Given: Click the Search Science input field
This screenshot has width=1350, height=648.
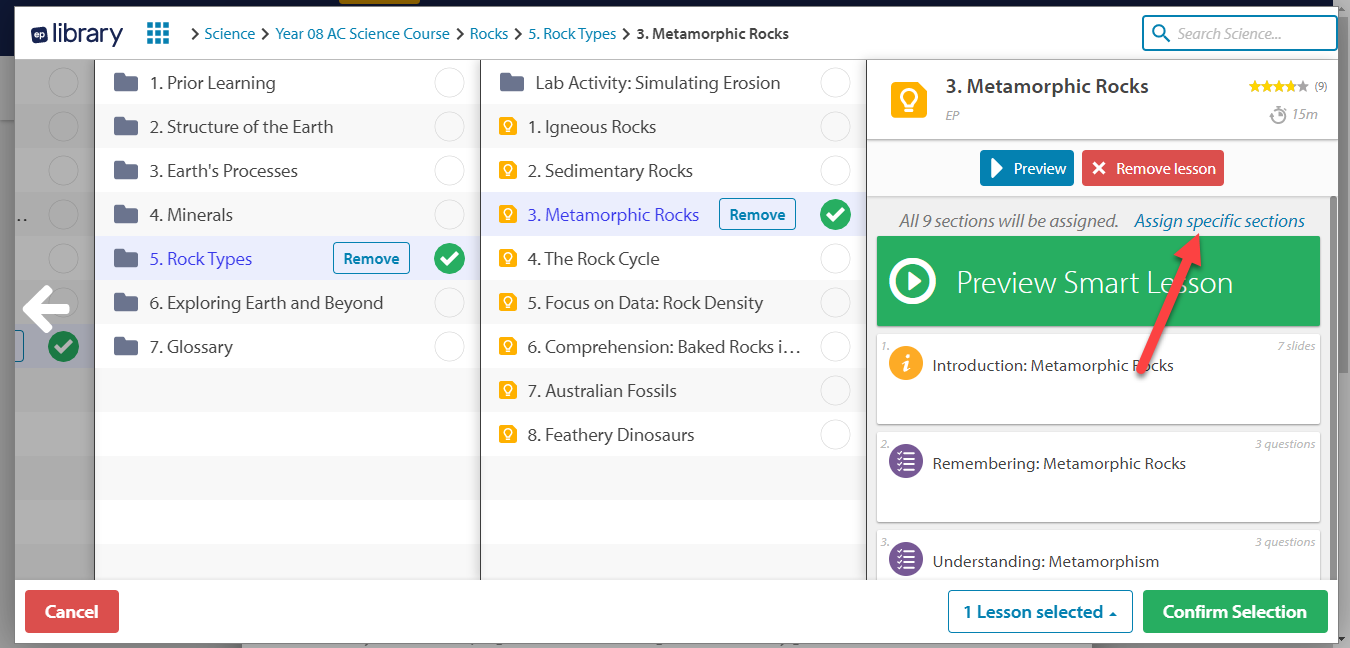Looking at the screenshot, I should 1250,33.
